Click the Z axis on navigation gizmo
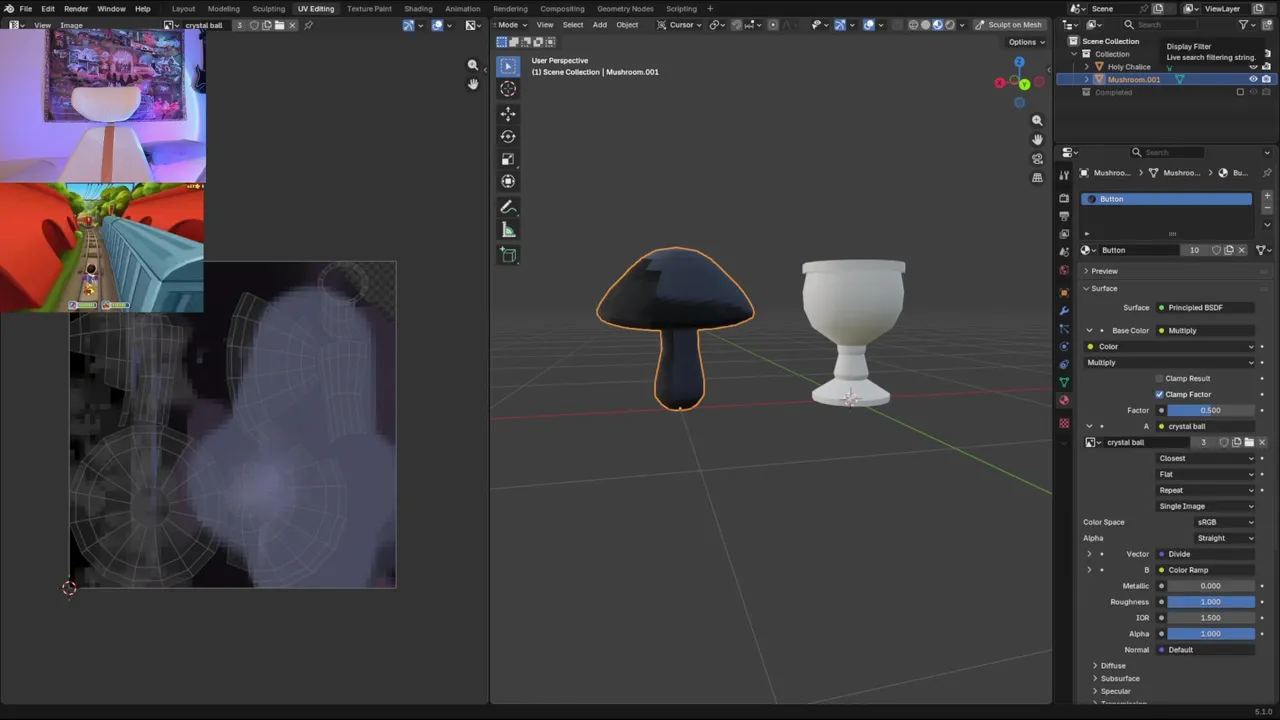 1019,62
